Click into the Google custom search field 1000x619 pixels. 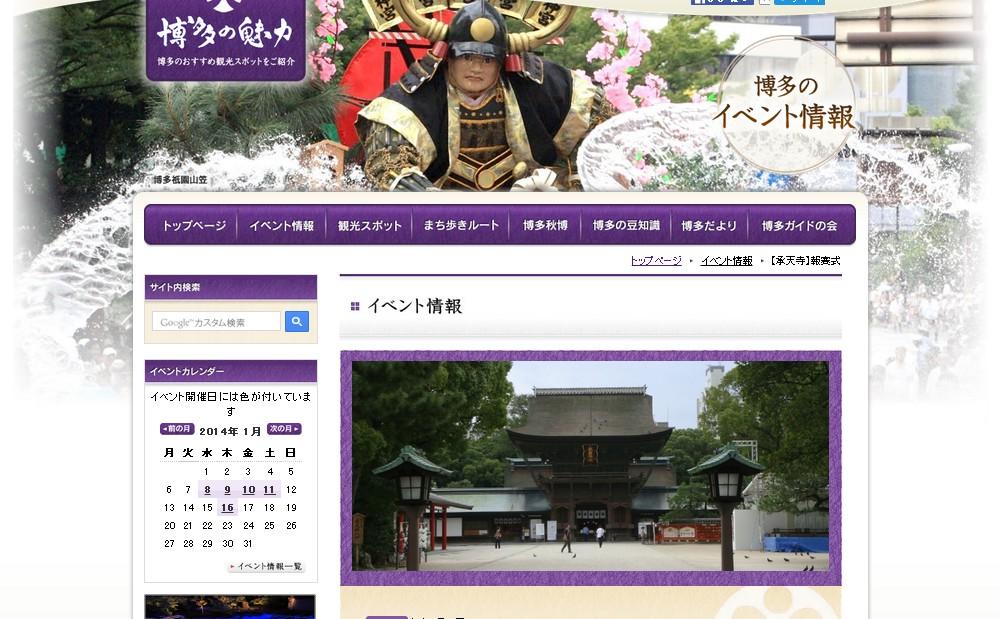click(216, 322)
